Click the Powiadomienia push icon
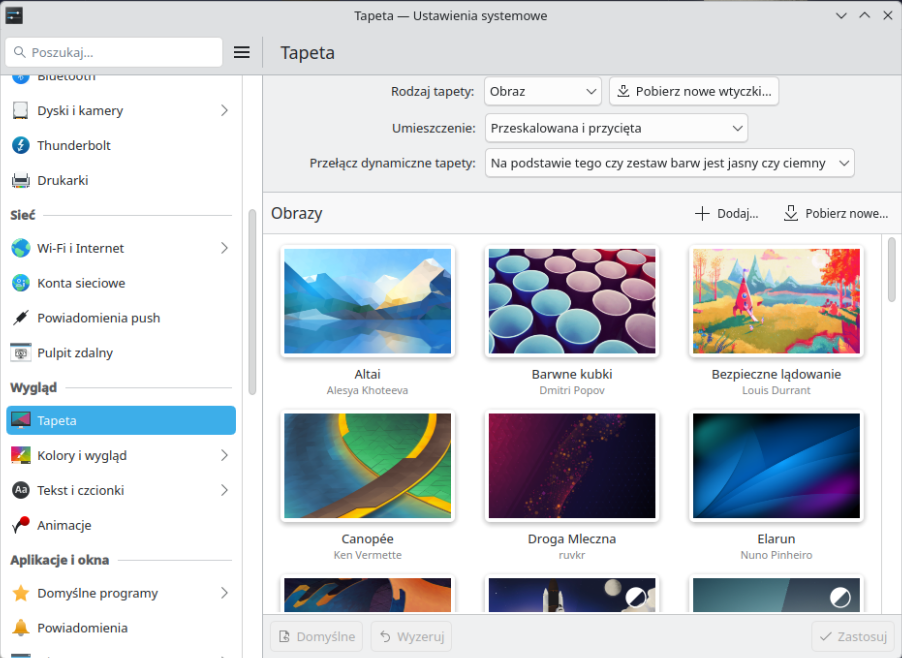The height and width of the screenshot is (658, 902). click(21, 318)
